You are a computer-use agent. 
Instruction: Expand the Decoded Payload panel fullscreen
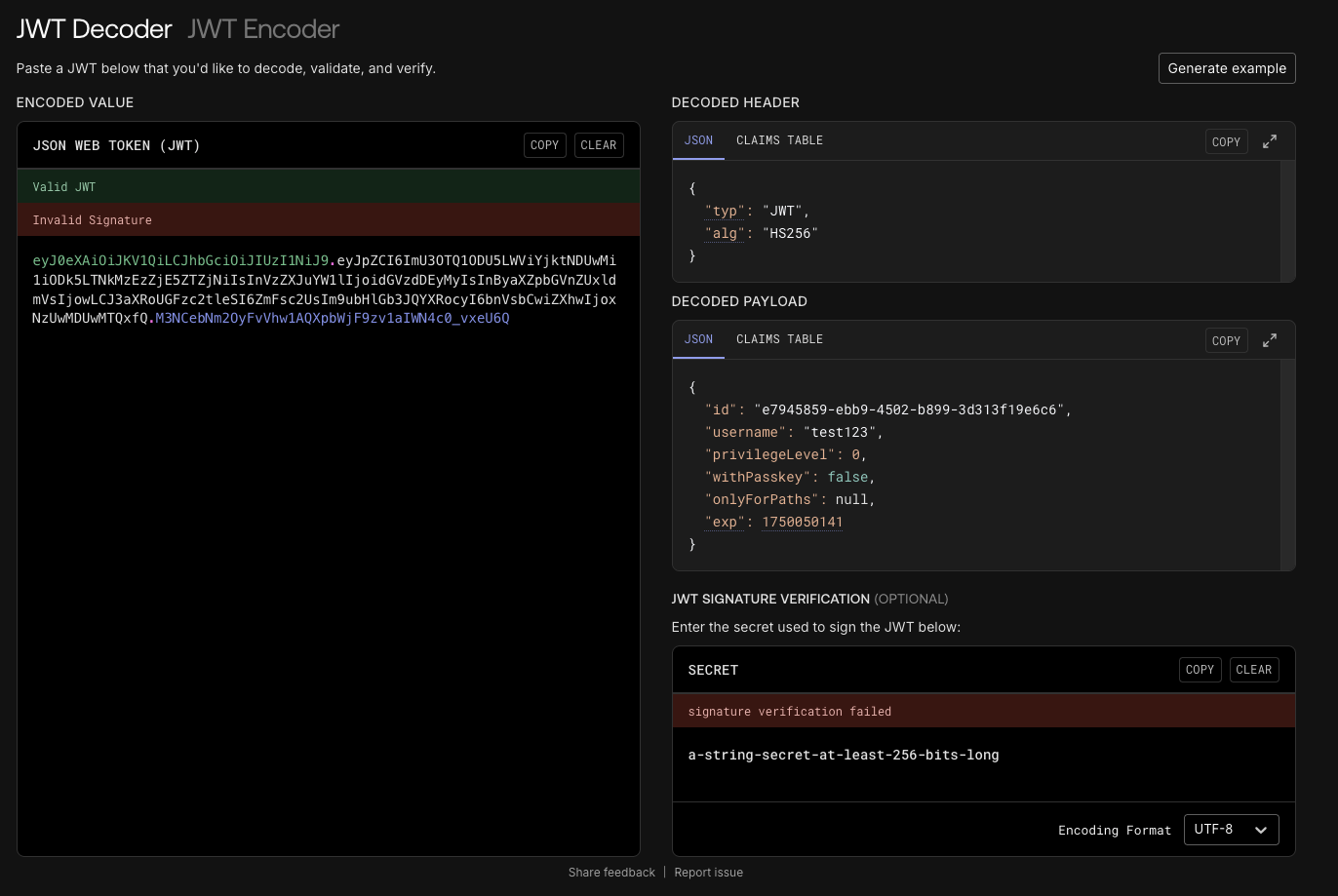(1270, 340)
